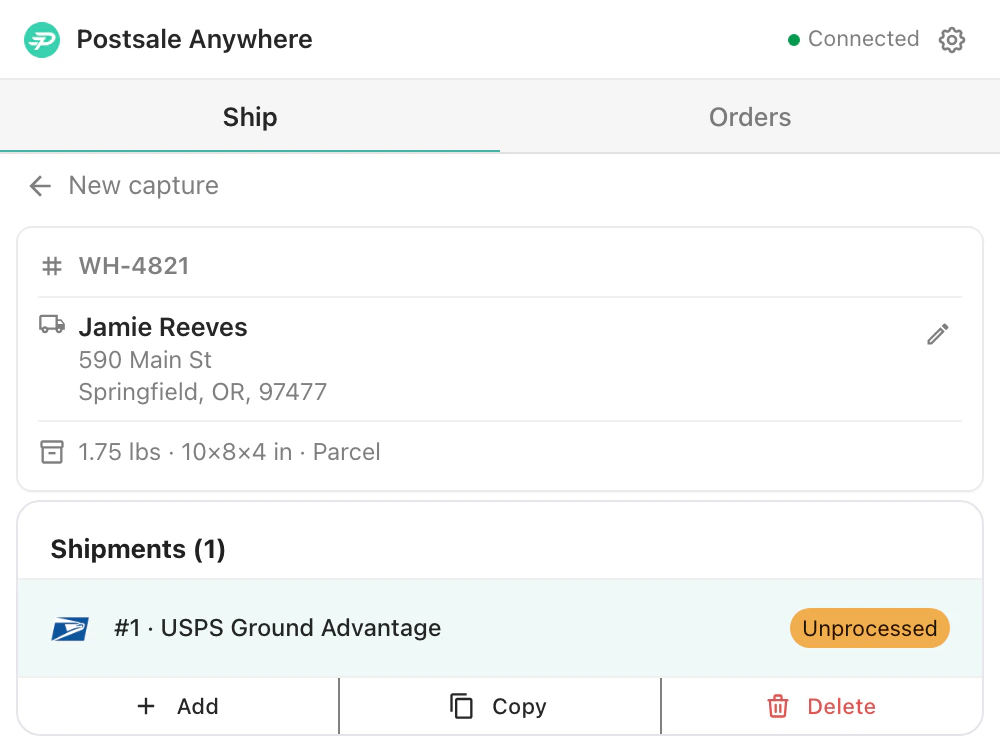Click the Postsale Anywhere title text
The image size is (1000, 740).
(x=195, y=40)
